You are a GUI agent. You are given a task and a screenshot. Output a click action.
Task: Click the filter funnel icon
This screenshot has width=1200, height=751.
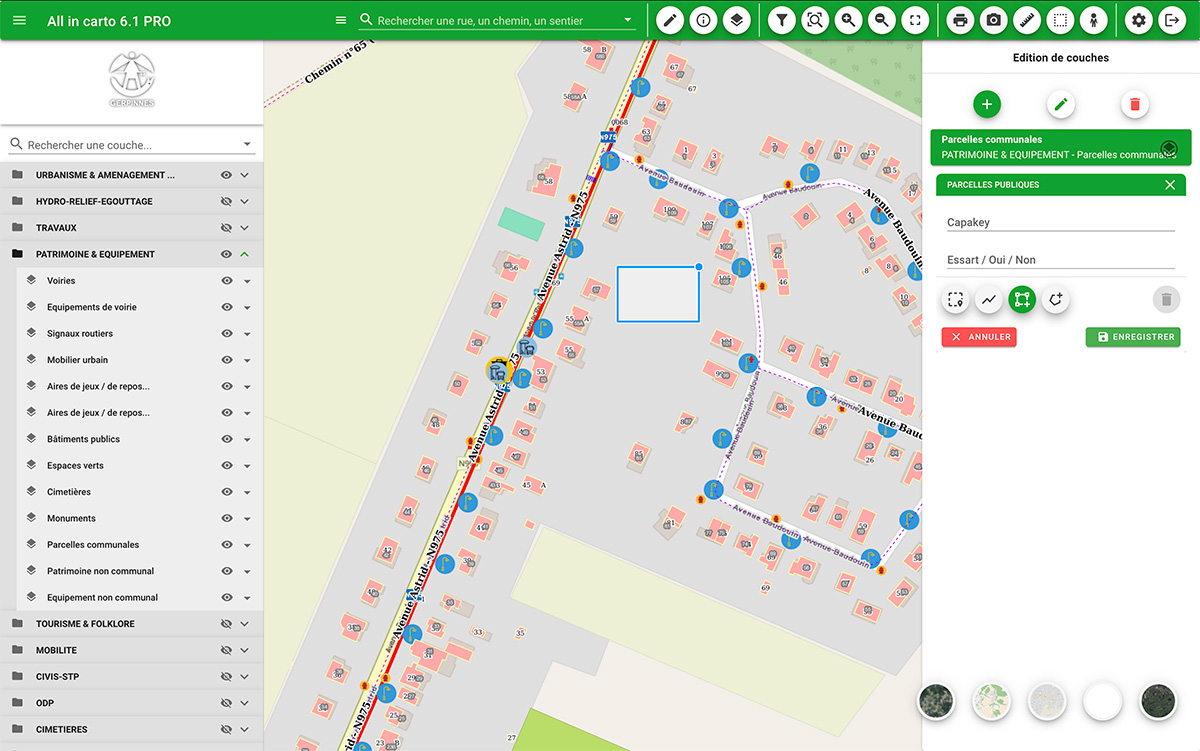(x=782, y=20)
